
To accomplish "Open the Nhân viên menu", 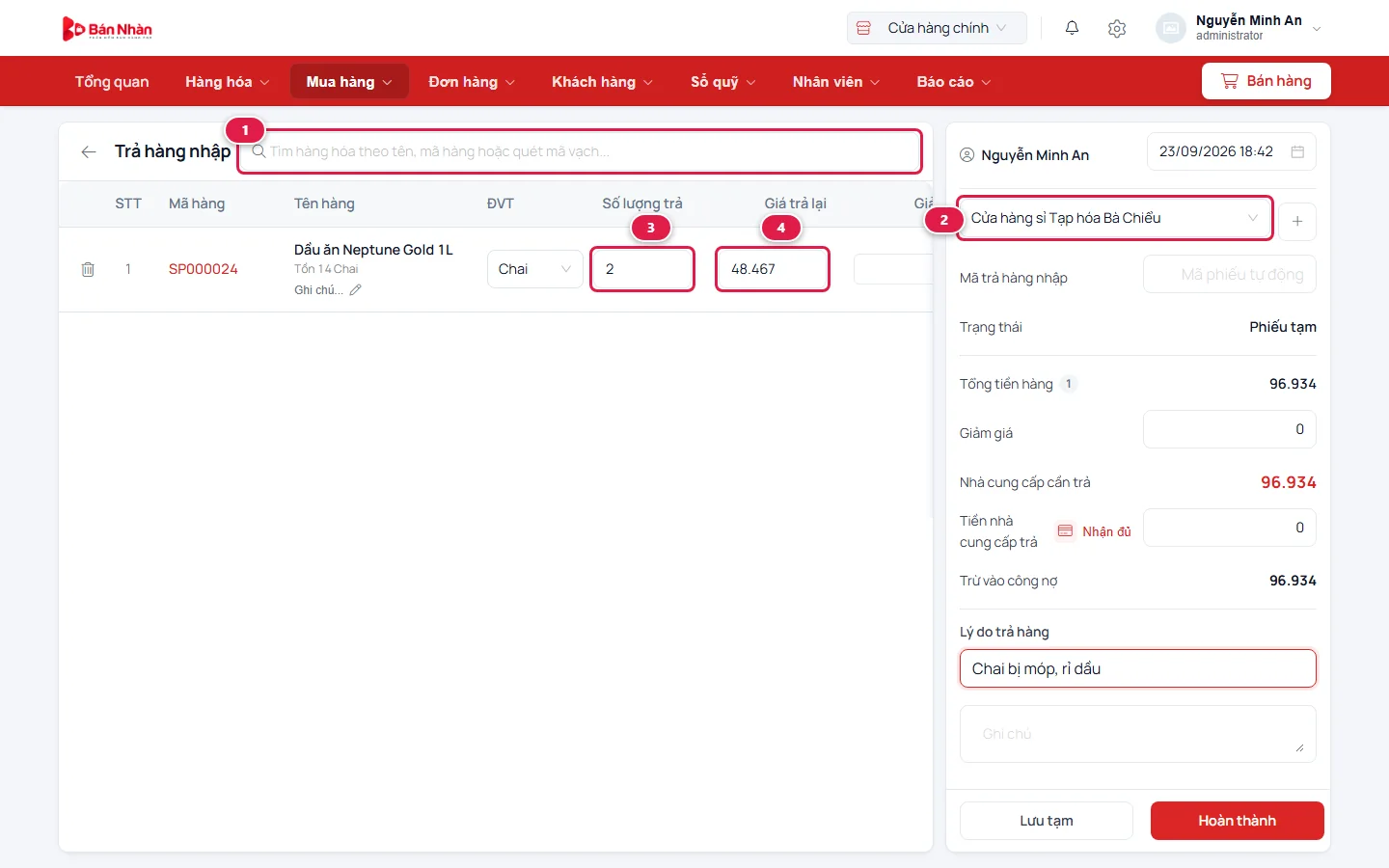I will pos(835,82).
